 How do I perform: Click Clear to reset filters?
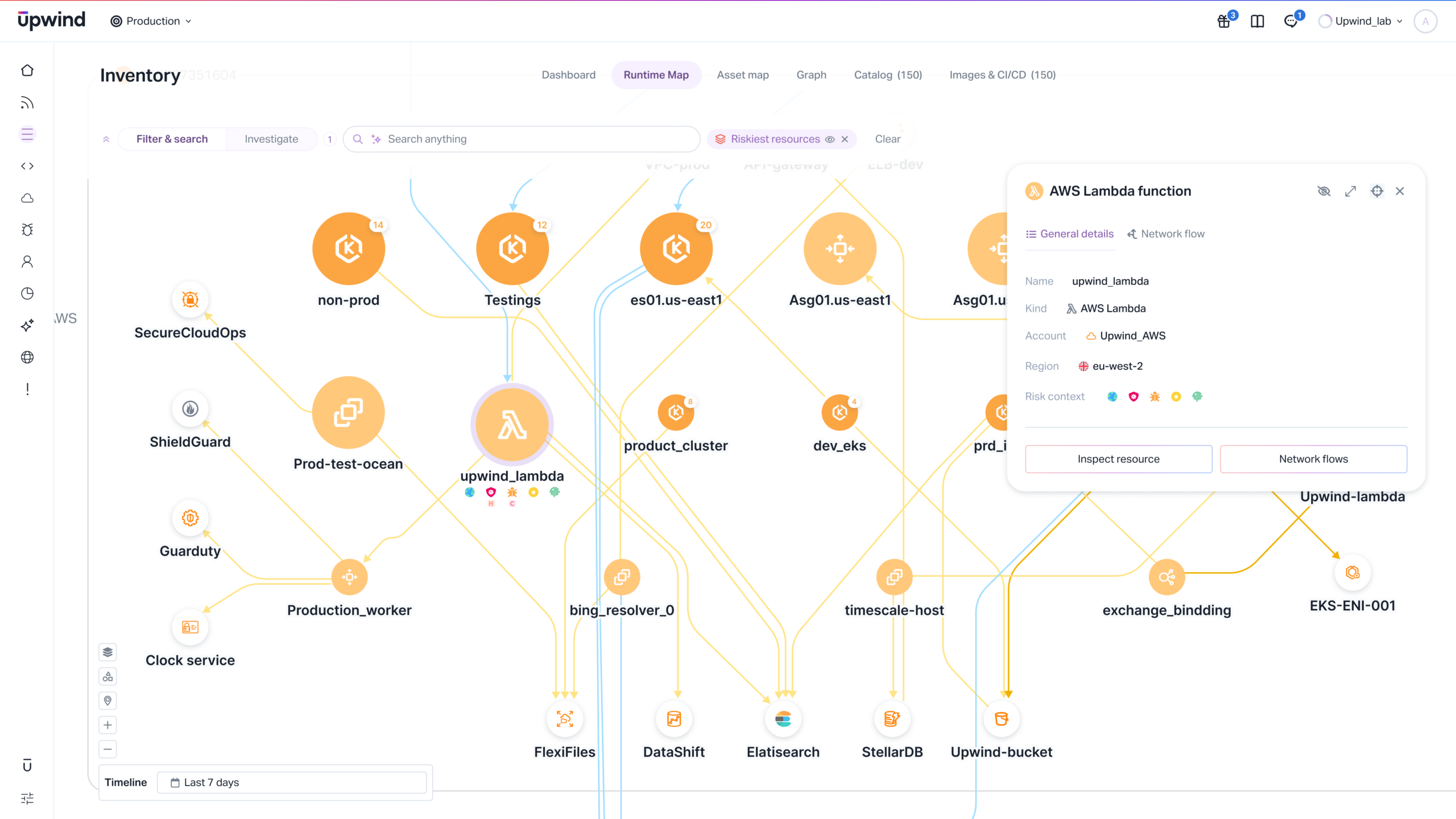[x=887, y=139]
